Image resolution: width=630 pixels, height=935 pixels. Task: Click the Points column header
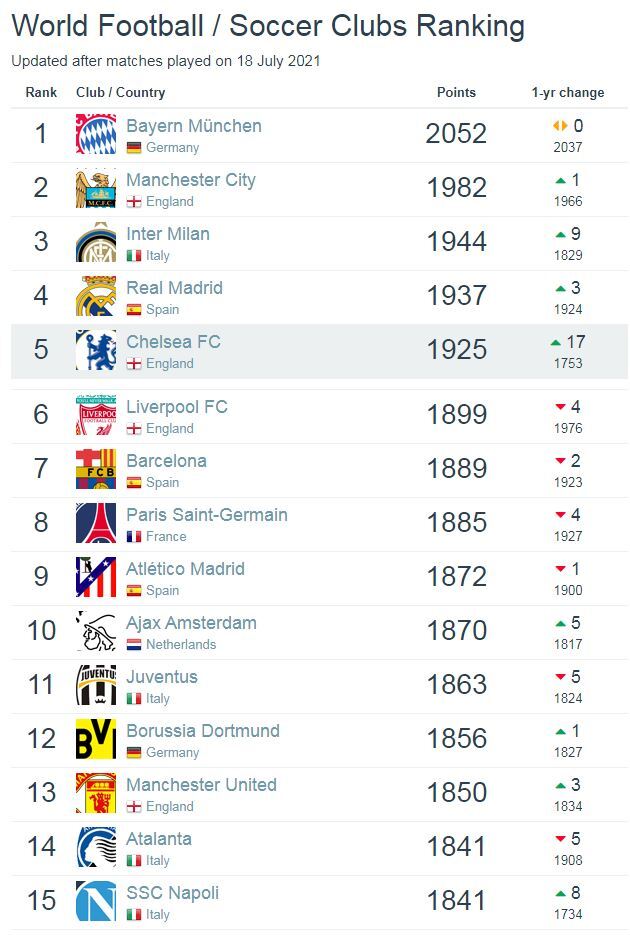point(457,92)
